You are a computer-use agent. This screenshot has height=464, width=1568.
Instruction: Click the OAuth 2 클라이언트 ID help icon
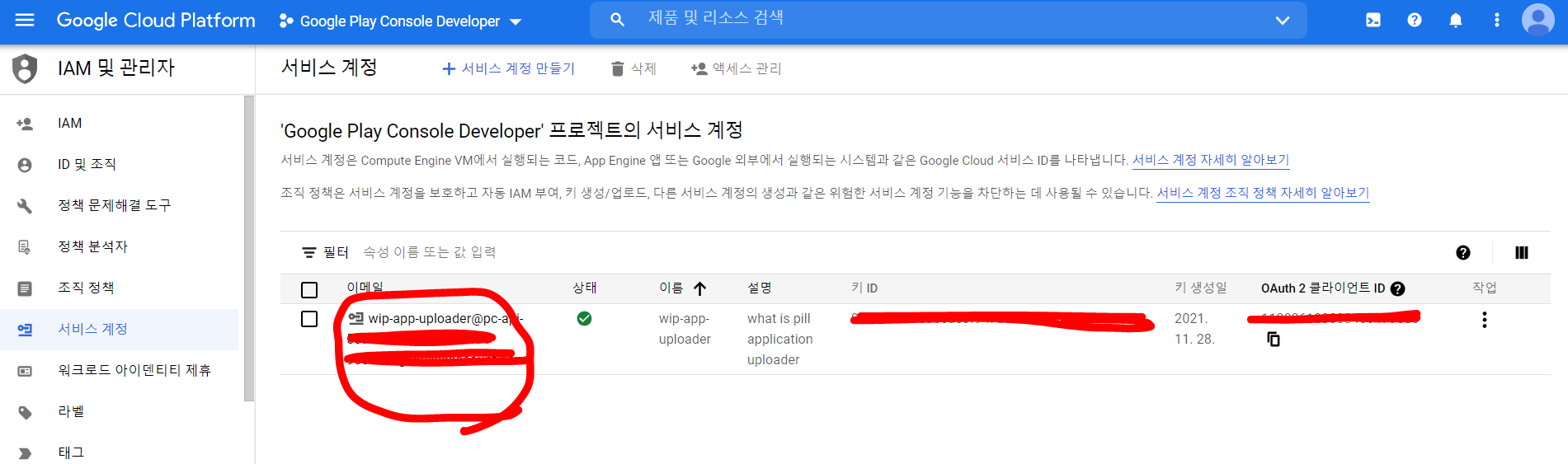(x=1397, y=288)
